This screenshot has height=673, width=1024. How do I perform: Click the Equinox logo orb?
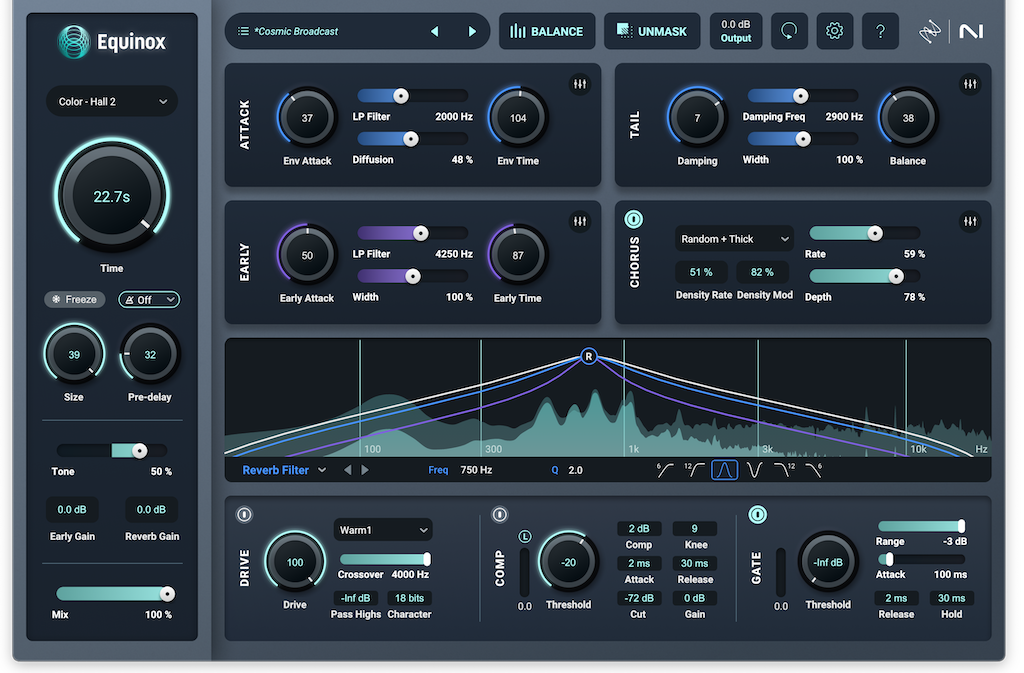click(74, 42)
